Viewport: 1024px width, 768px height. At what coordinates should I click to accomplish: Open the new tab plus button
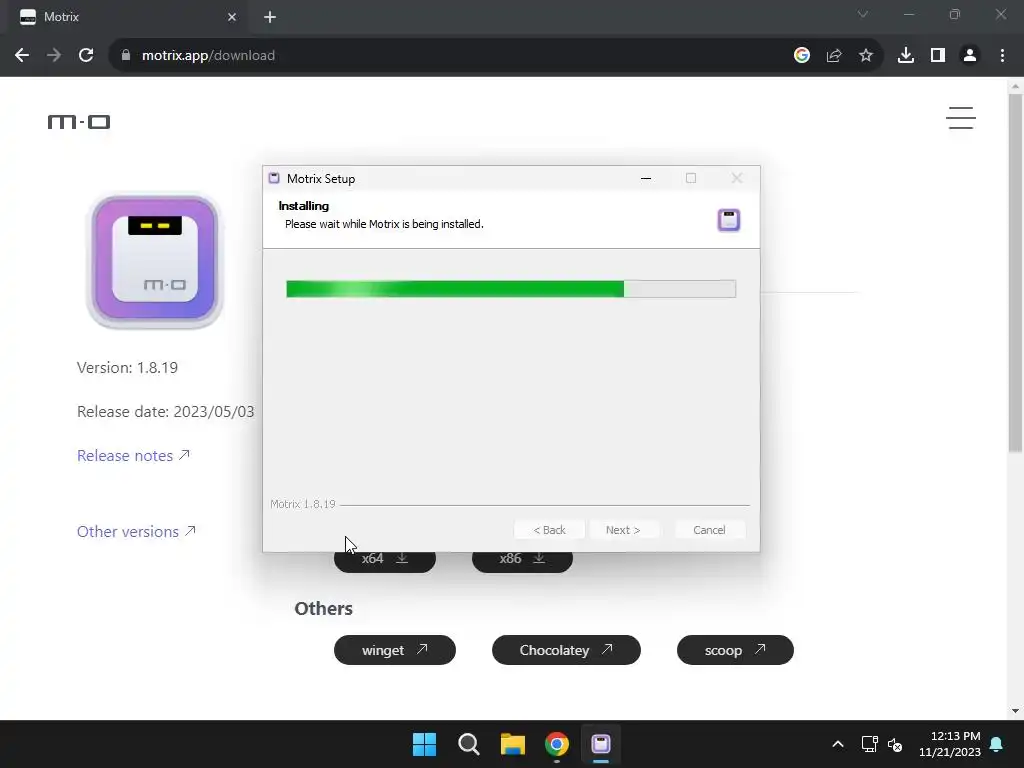270,17
